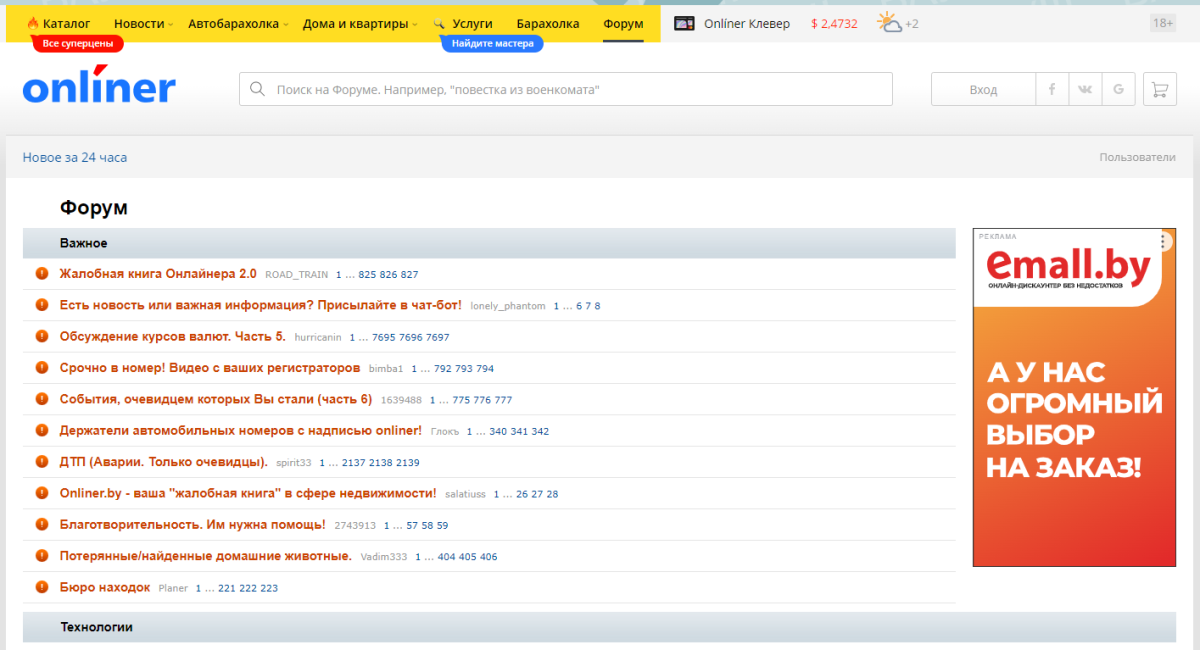
Task: Click the Onliner logo
Action: (99, 88)
